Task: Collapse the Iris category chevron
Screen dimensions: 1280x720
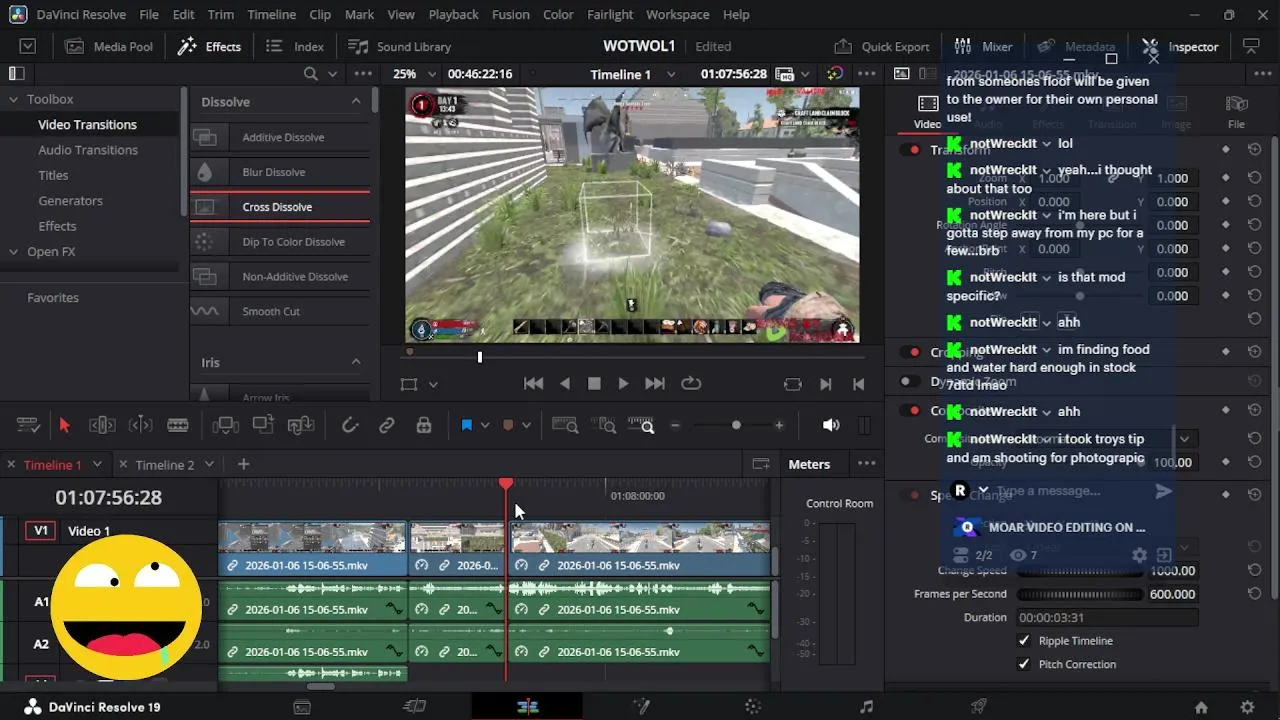Action: point(355,362)
